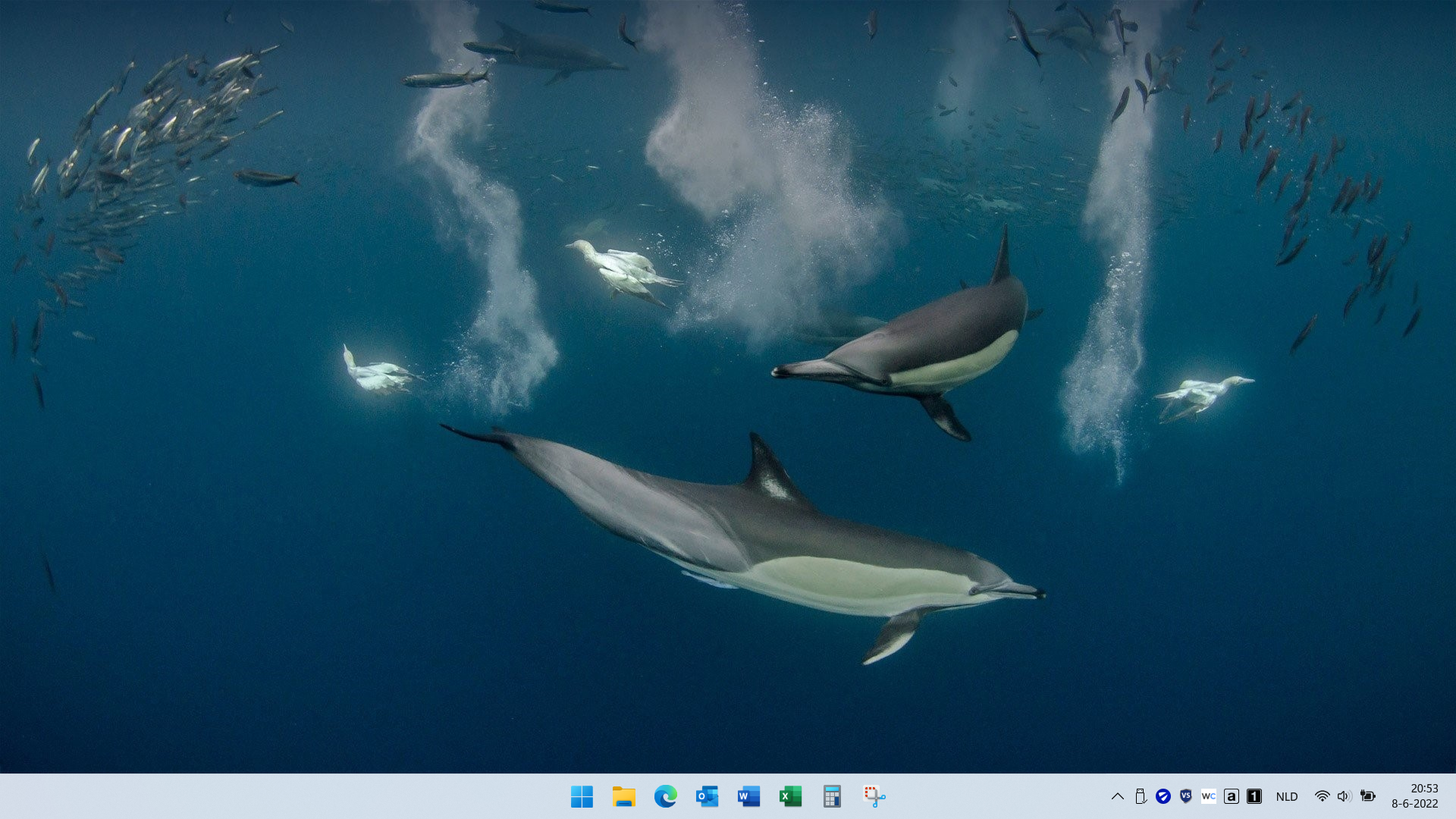The height and width of the screenshot is (819, 1456).
Task: Open the Windows Start menu
Action: pos(582,796)
